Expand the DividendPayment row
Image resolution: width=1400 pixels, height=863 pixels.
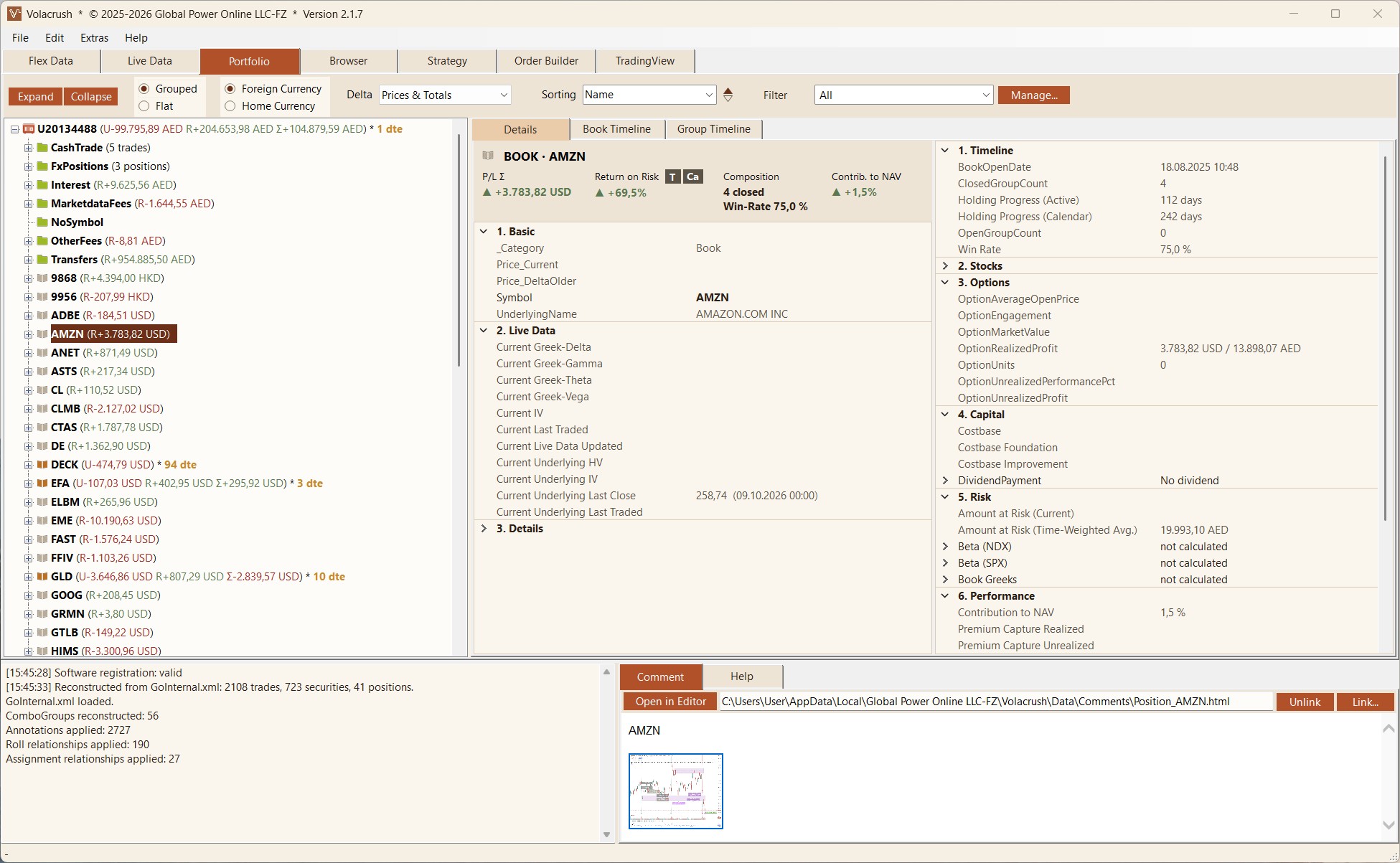click(945, 481)
